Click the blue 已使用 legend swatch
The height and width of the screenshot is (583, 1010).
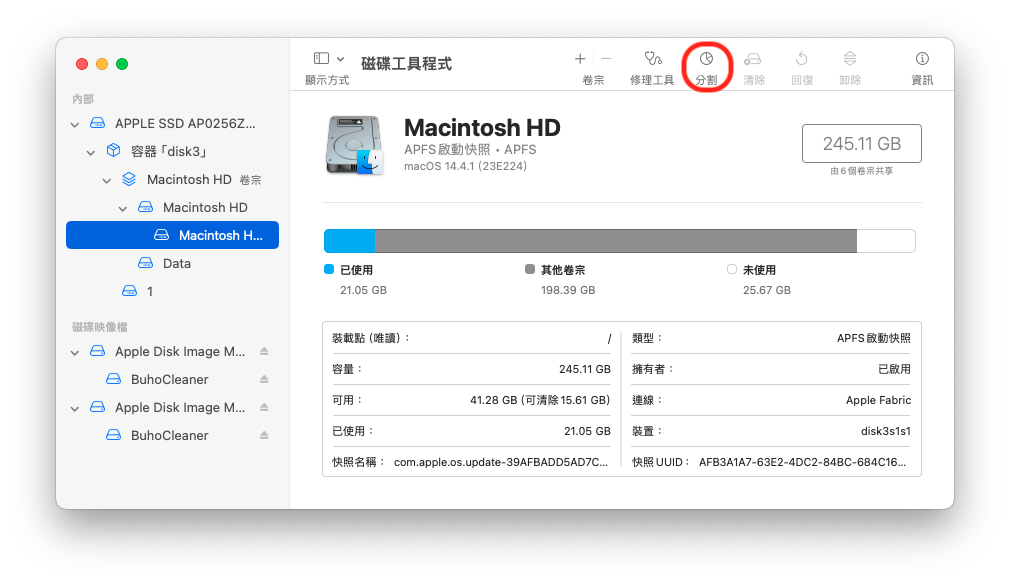click(x=329, y=269)
